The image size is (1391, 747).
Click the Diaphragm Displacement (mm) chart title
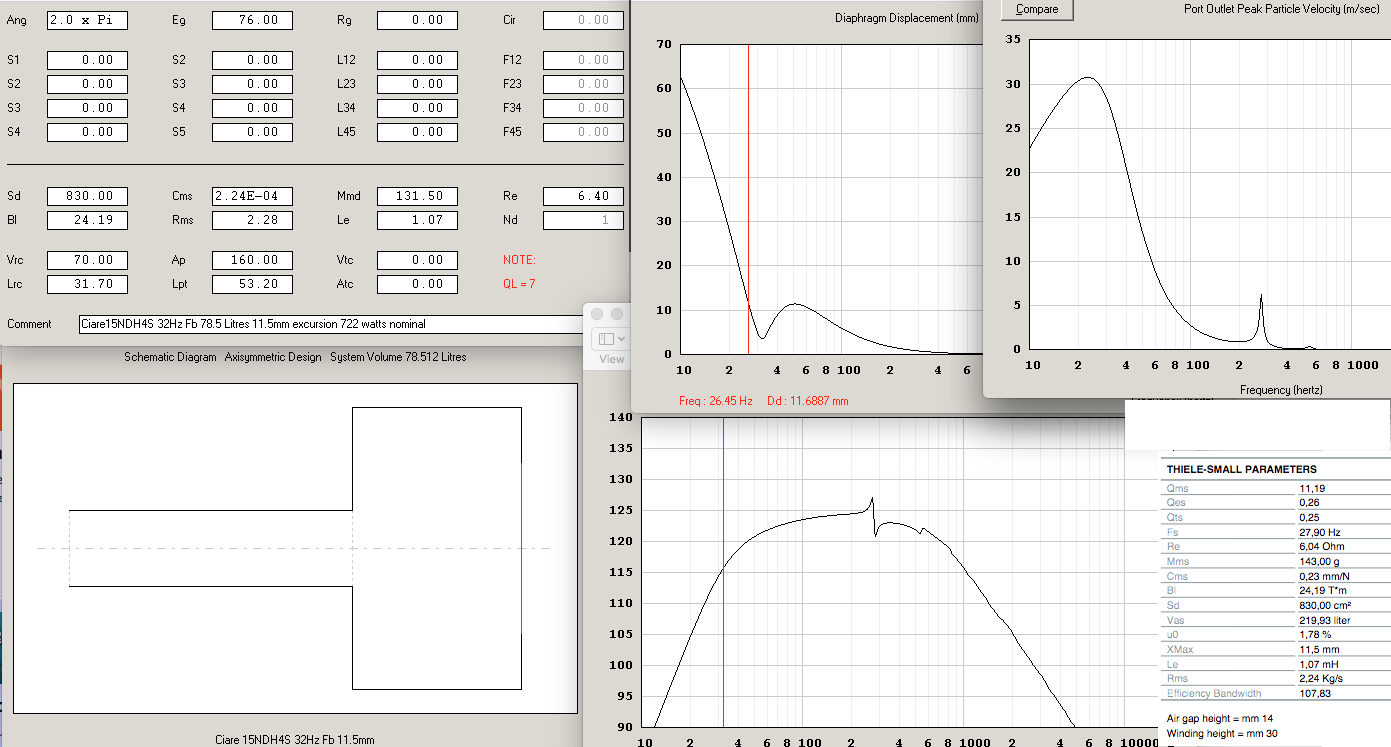[907, 18]
